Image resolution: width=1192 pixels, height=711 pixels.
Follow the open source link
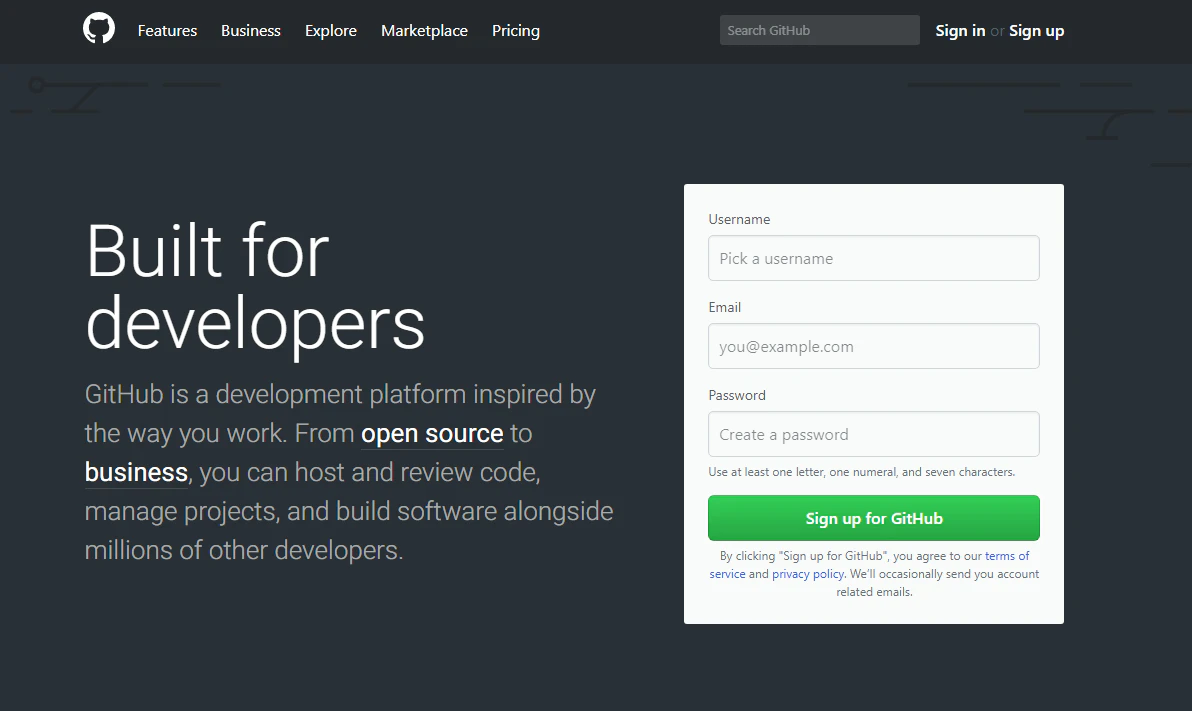[x=432, y=433]
